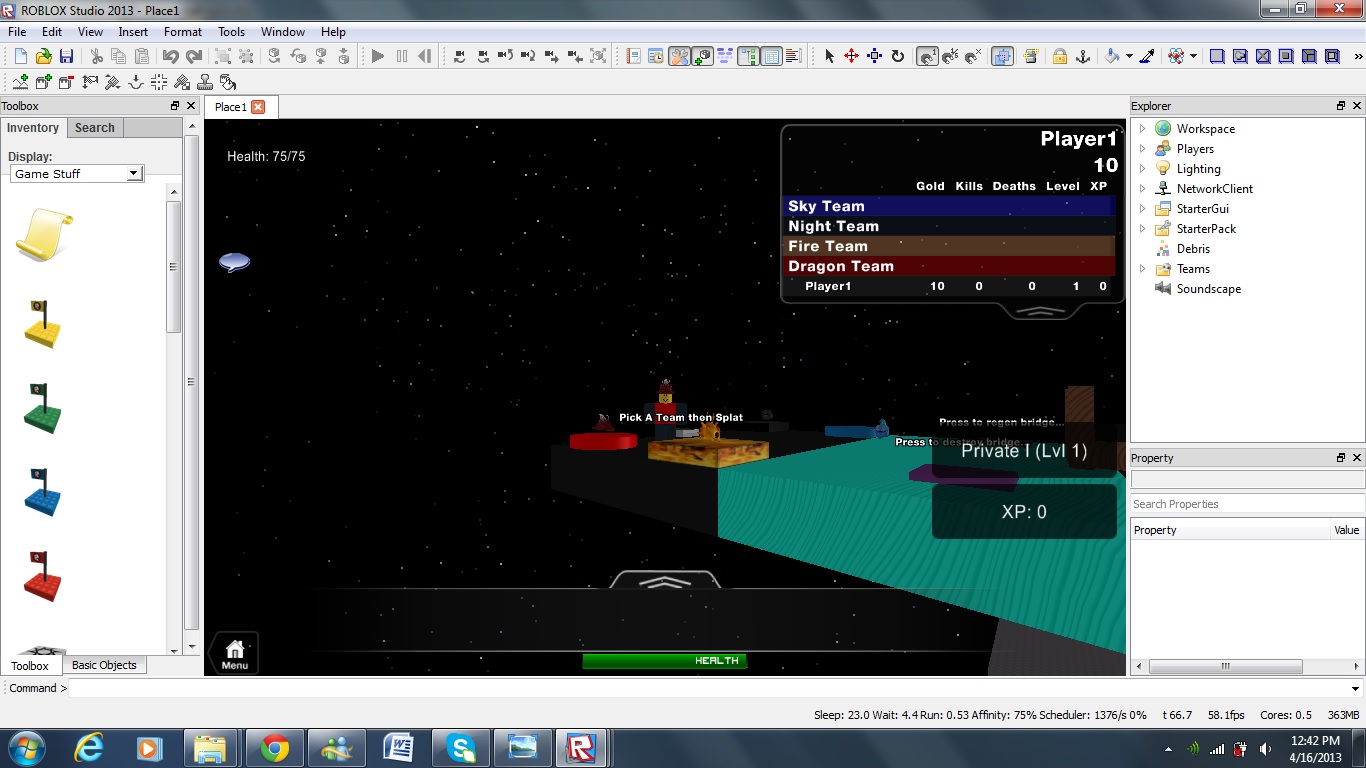This screenshot has height=768, width=1366.
Task: Open a file with the folder icon
Action: click(43, 56)
